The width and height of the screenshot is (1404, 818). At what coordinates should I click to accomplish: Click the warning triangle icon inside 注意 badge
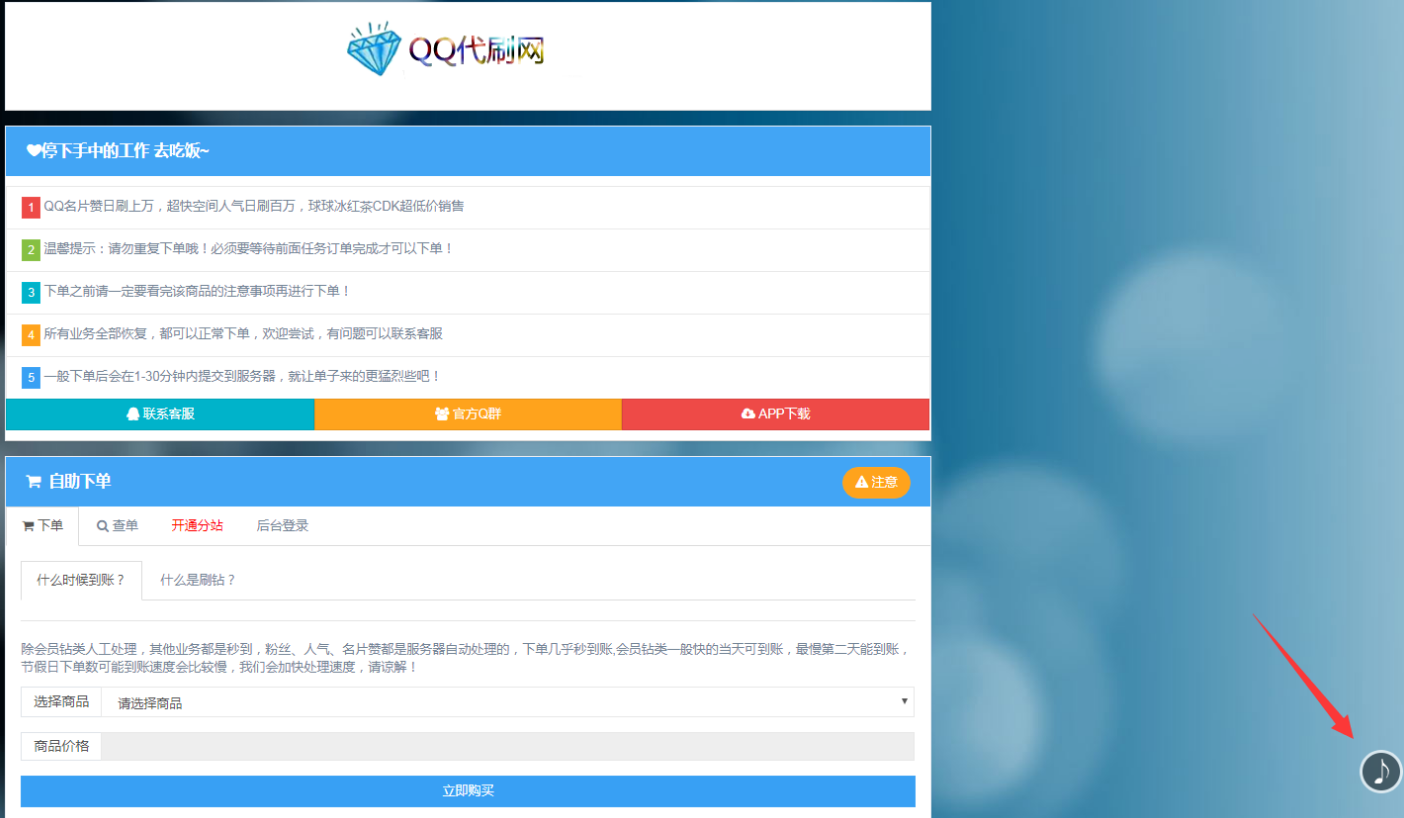862,482
